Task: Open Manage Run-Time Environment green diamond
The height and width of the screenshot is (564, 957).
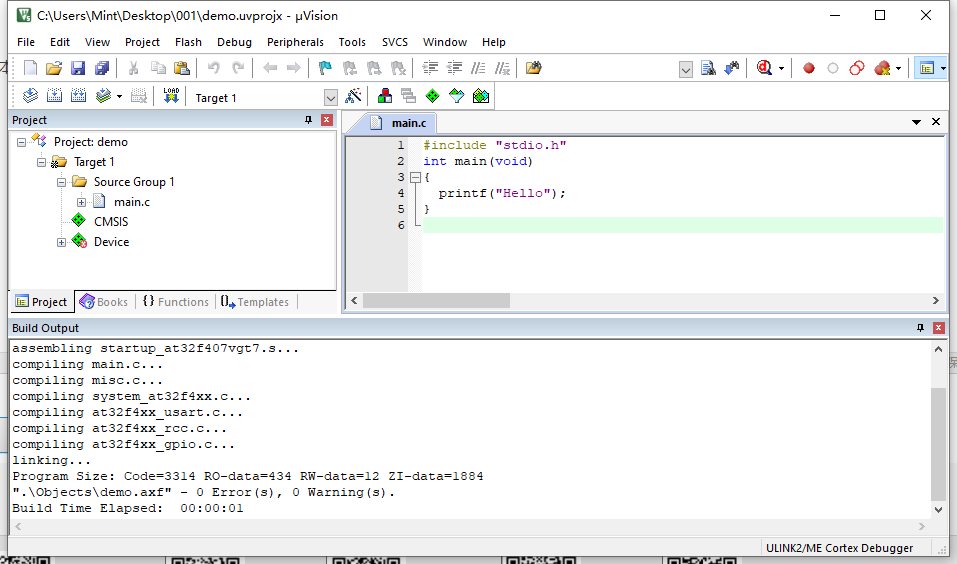Action: pos(432,96)
